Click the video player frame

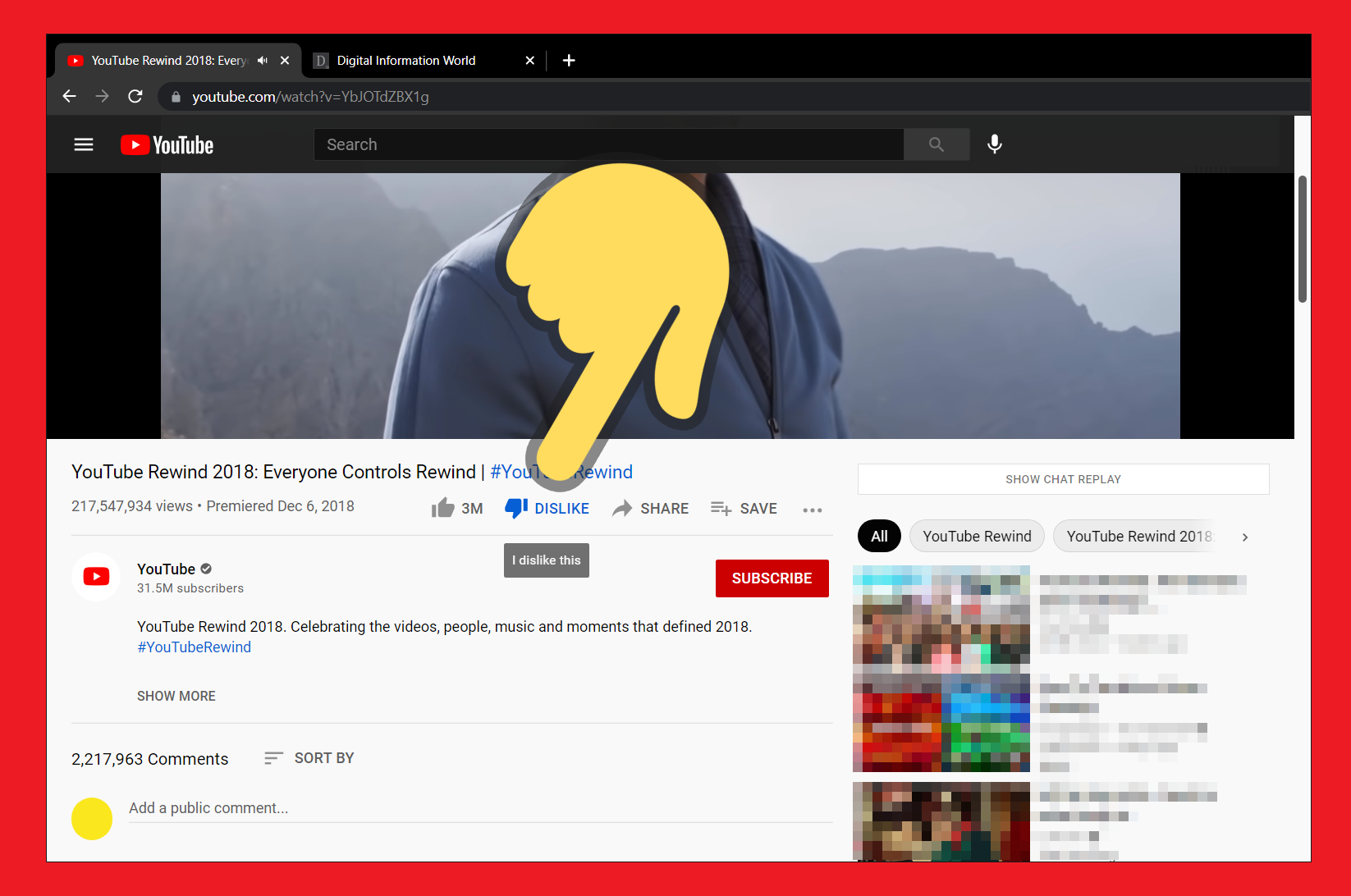[x=671, y=305]
